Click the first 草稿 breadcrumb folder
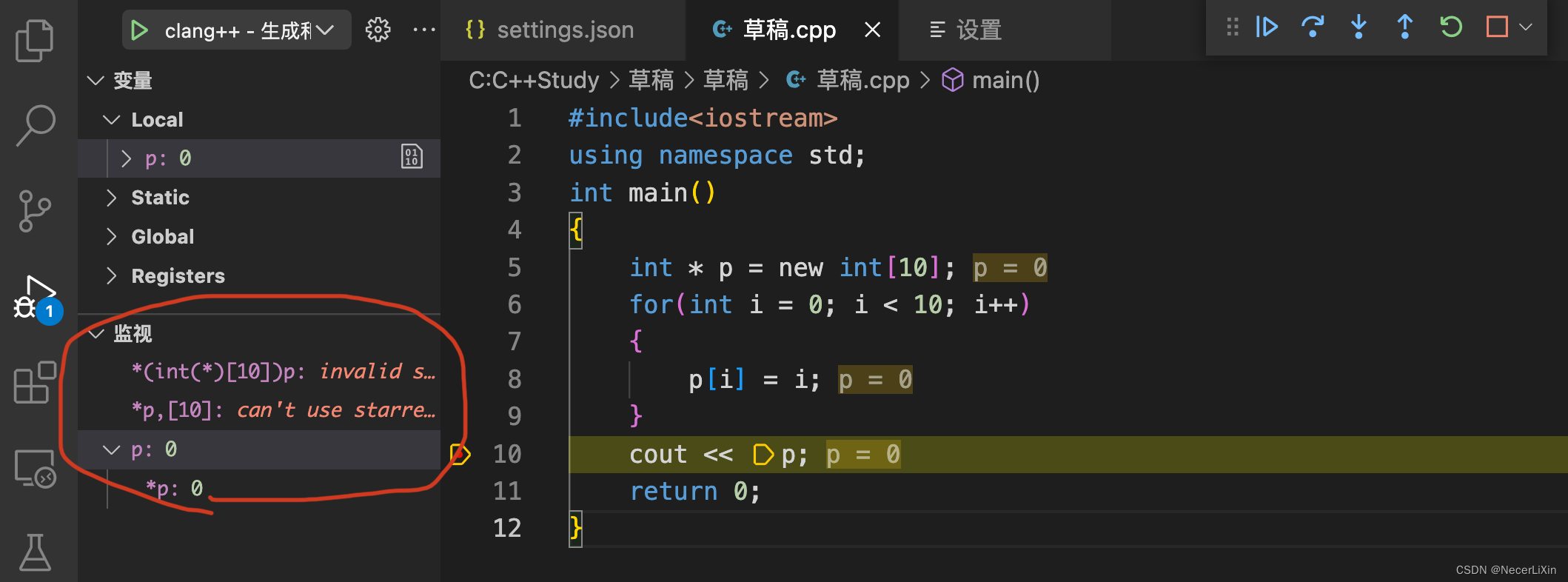Viewport: 1568px width, 582px height. point(651,79)
